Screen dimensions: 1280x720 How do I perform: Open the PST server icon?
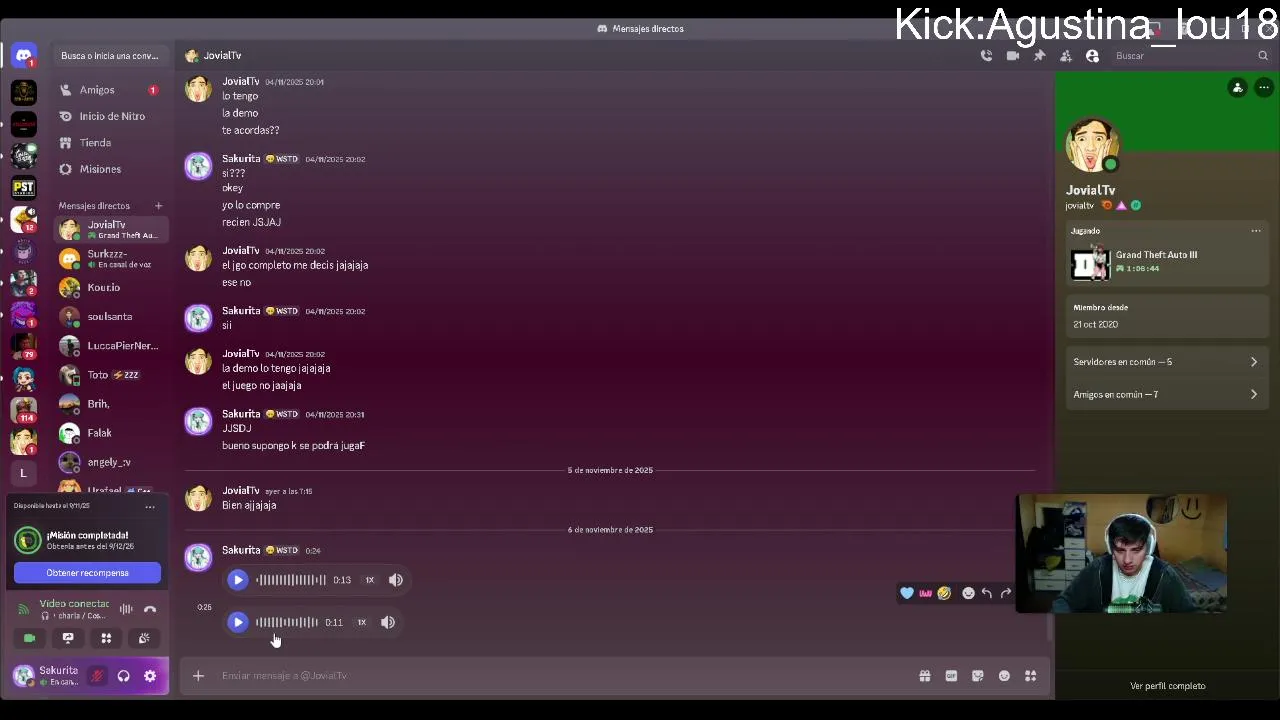[24, 187]
